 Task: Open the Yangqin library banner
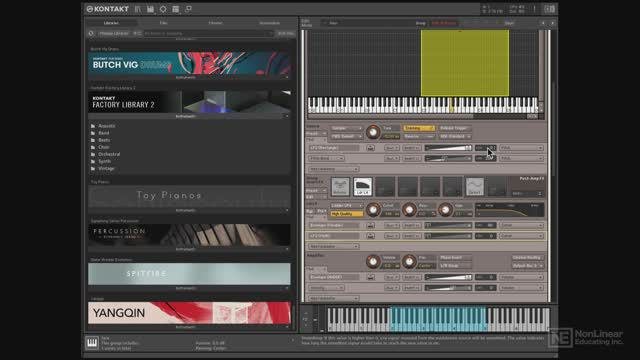pyautogui.click(x=189, y=313)
